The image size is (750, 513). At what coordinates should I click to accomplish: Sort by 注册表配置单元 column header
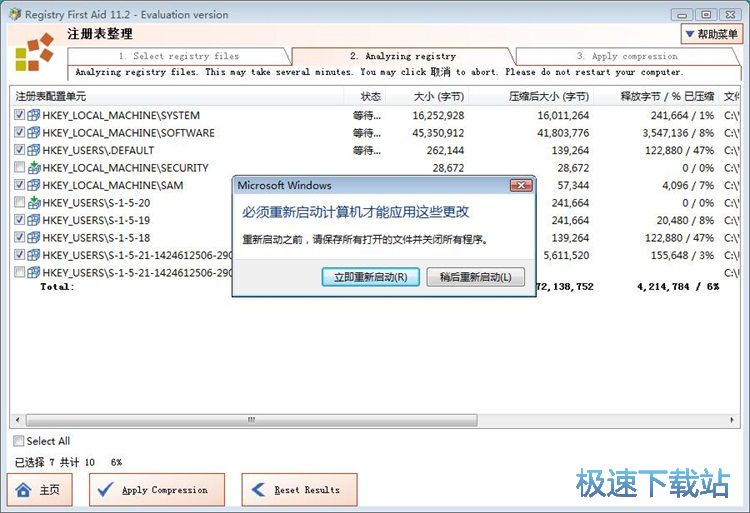(x=177, y=96)
